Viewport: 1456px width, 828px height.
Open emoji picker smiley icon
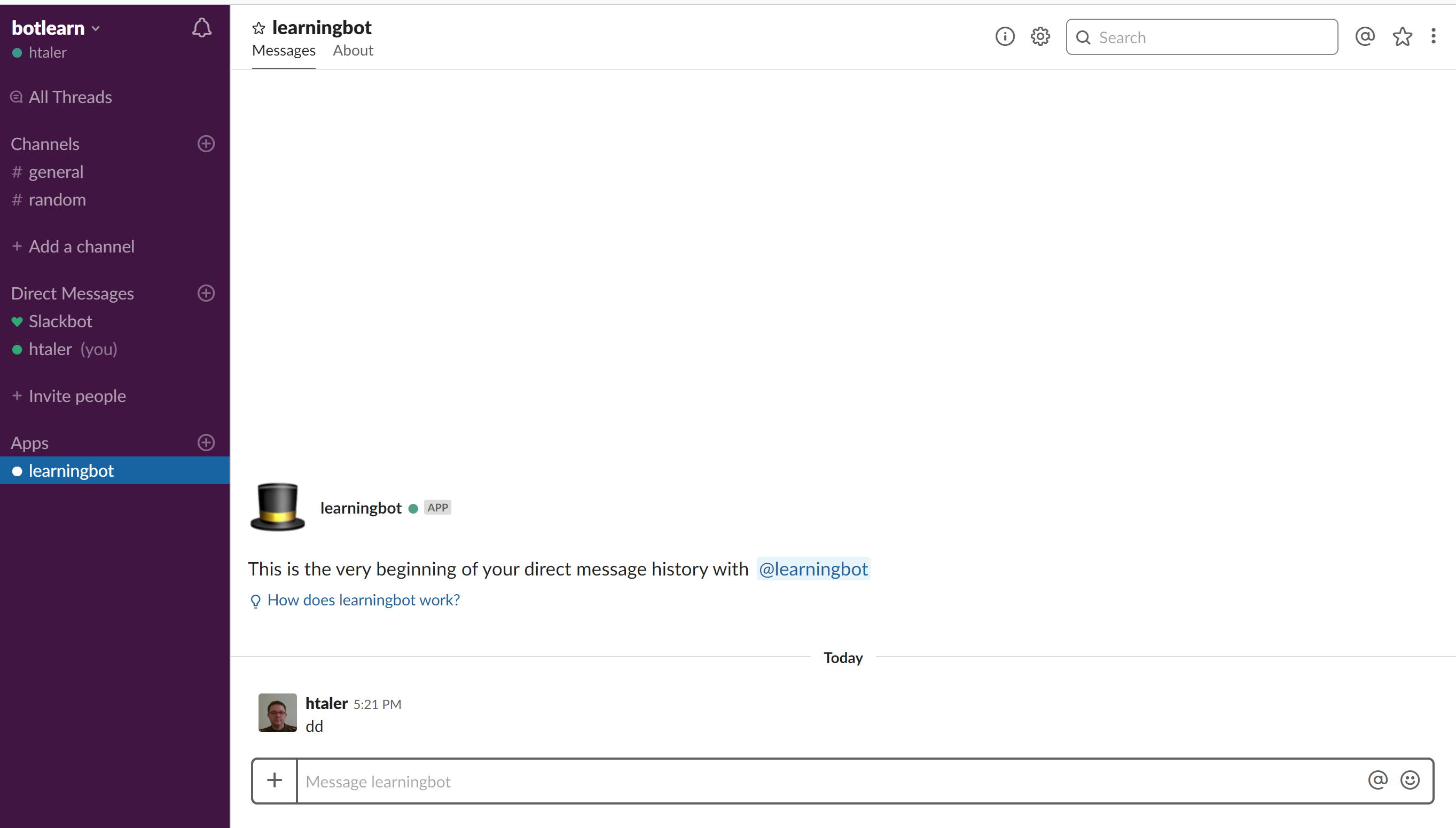[x=1410, y=780]
